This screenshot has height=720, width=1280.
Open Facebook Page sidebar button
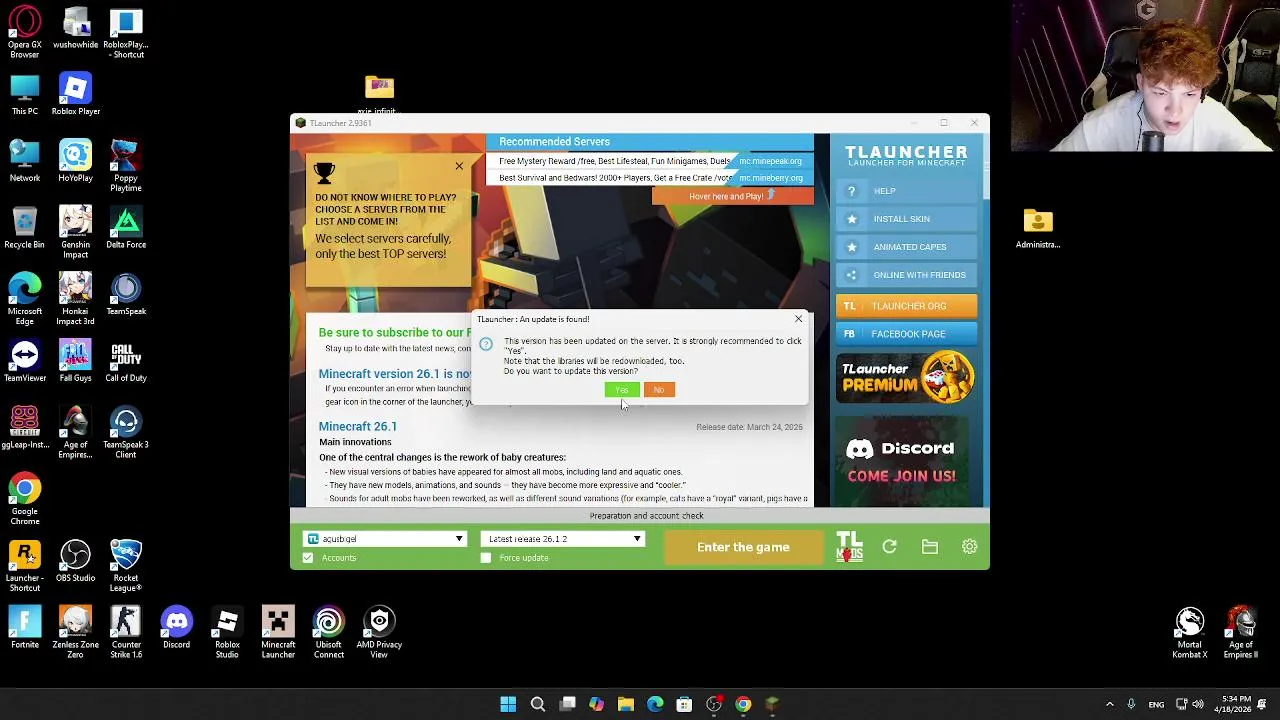(906, 334)
